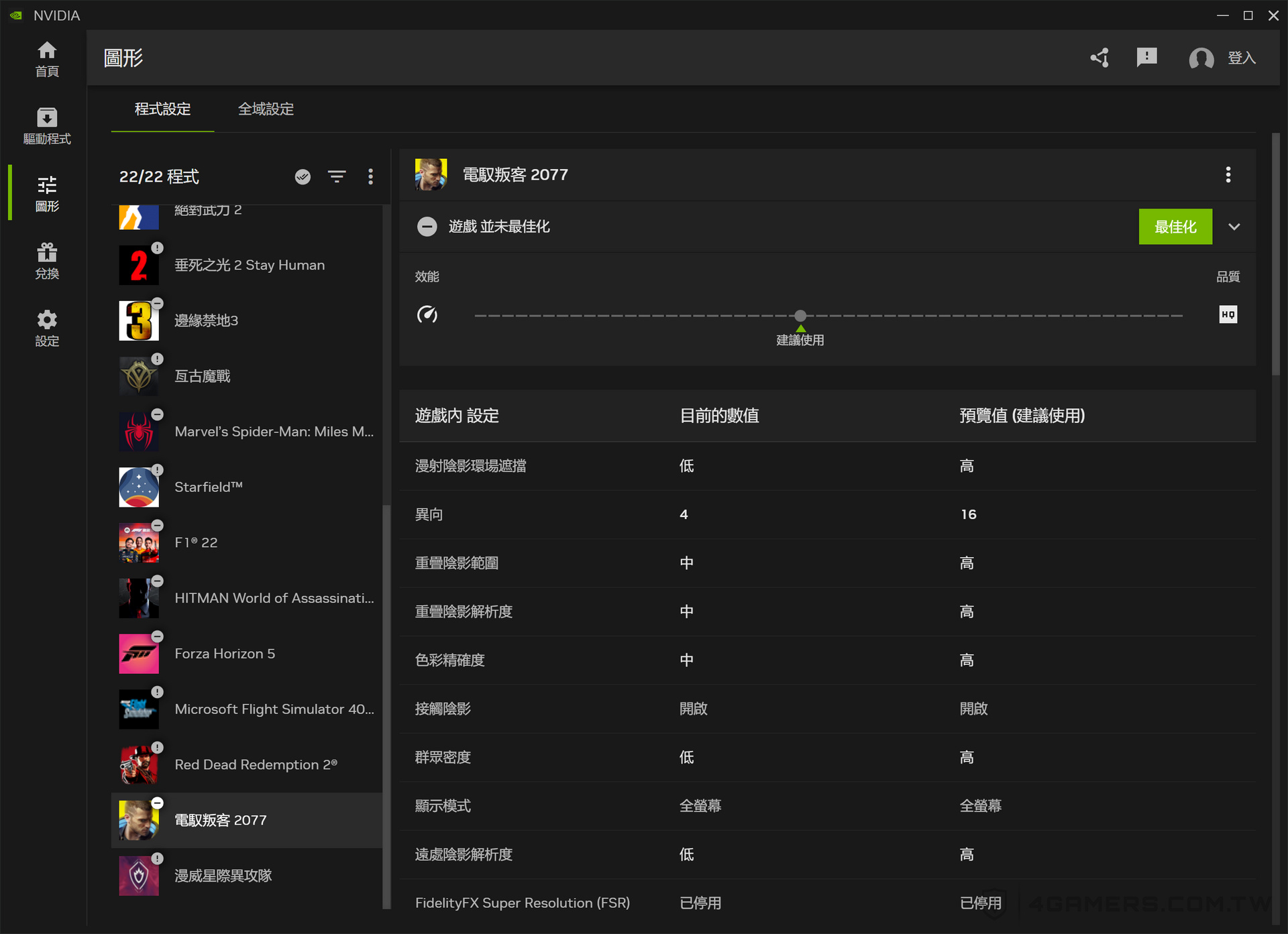Screen dimensions: 1288x934
Task: Click the Red Dead Redemption 2 thumbnail
Action: (139, 766)
